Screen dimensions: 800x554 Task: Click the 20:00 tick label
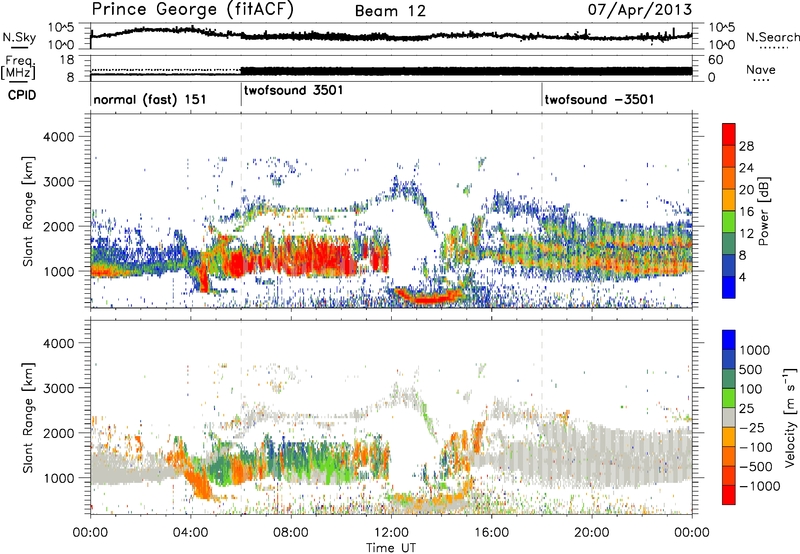click(x=592, y=533)
